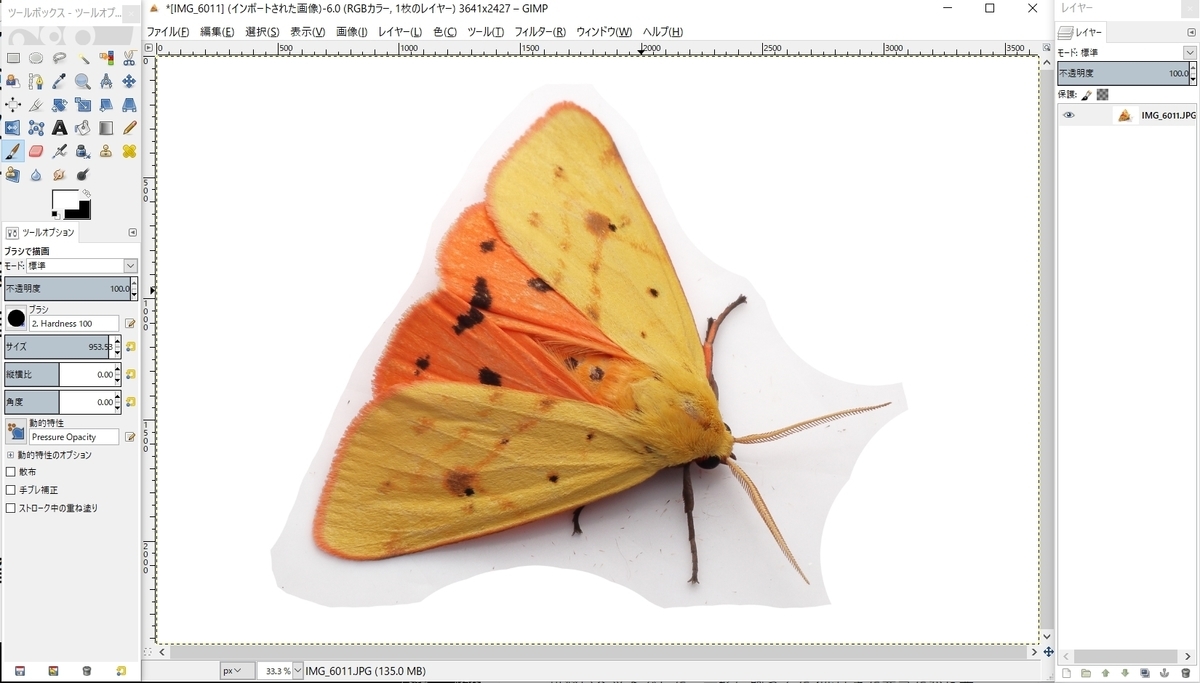Open the 選択 menu
1200x683 pixels.
[262, 32]
